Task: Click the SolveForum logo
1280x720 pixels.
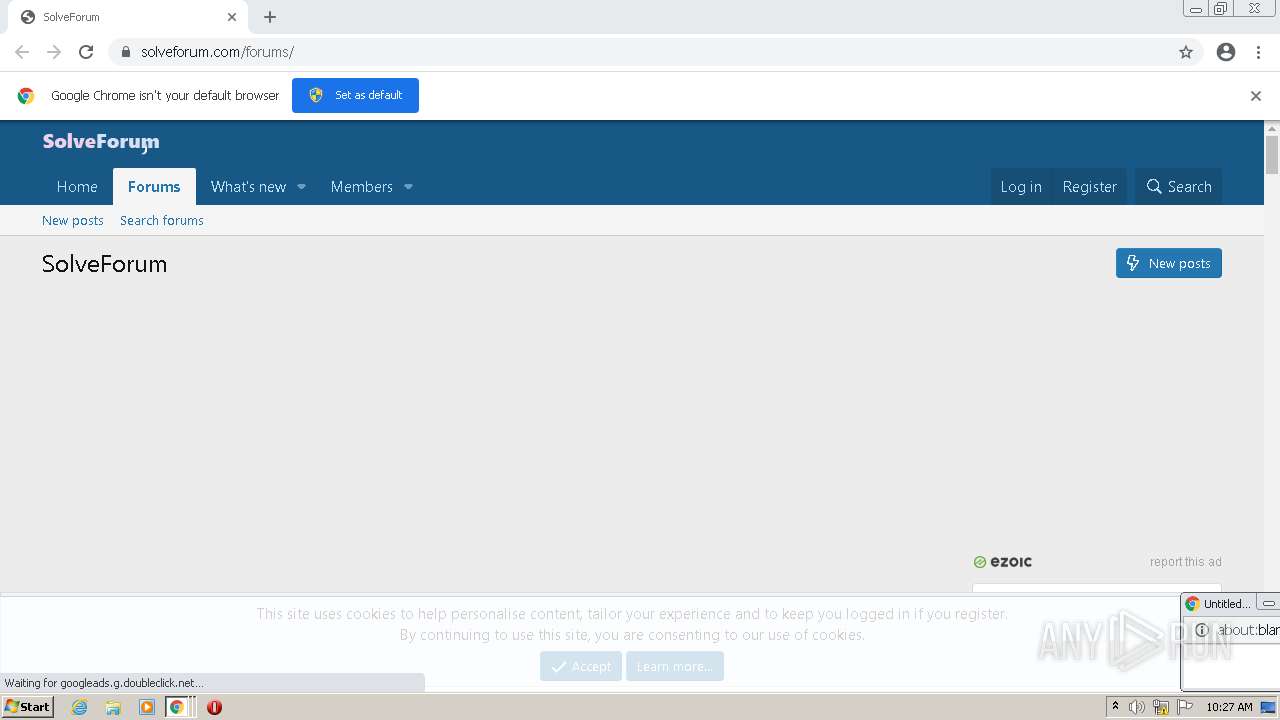Action: [101, 142]
